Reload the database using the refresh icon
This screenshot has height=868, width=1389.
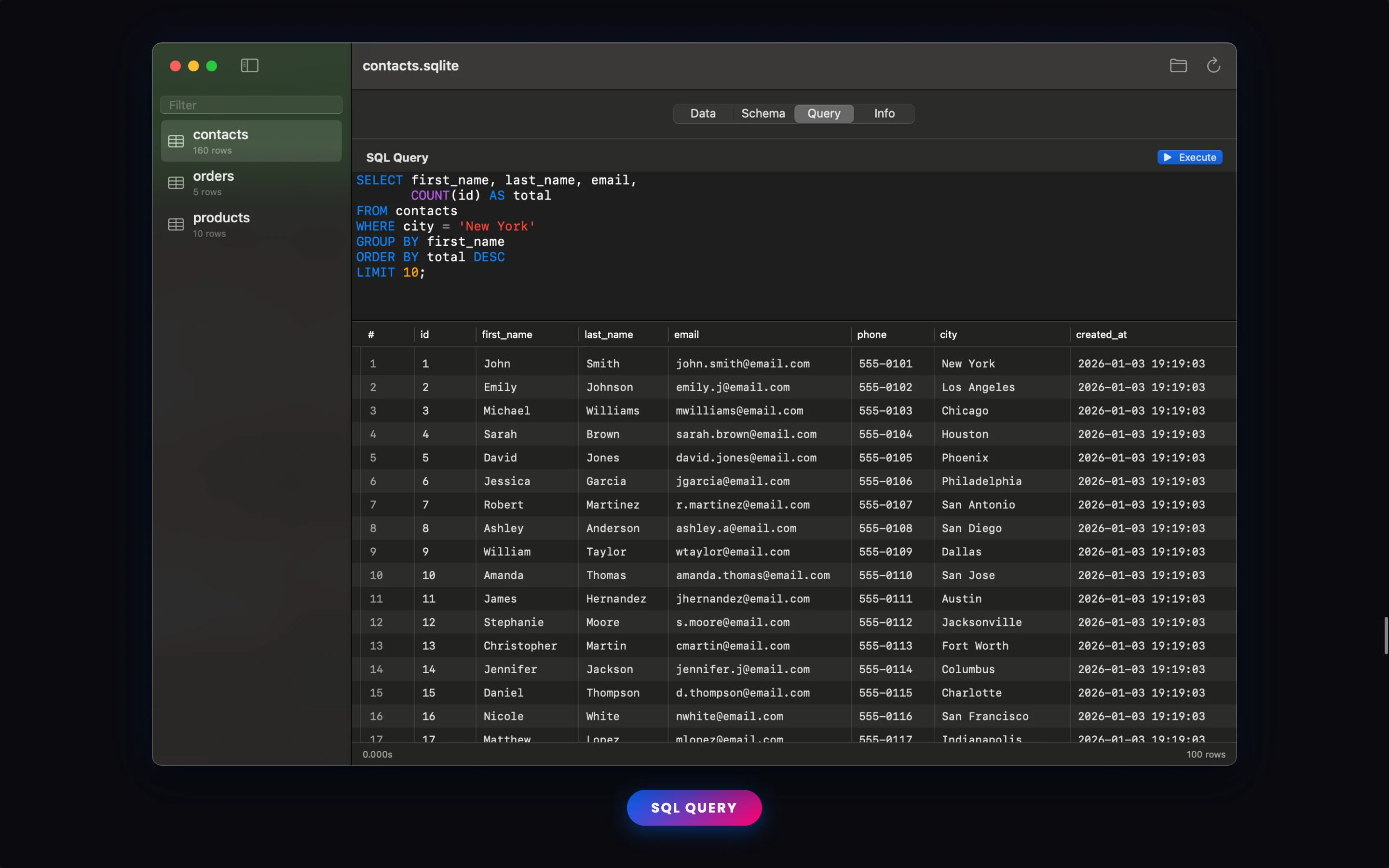click(1213, 66)
